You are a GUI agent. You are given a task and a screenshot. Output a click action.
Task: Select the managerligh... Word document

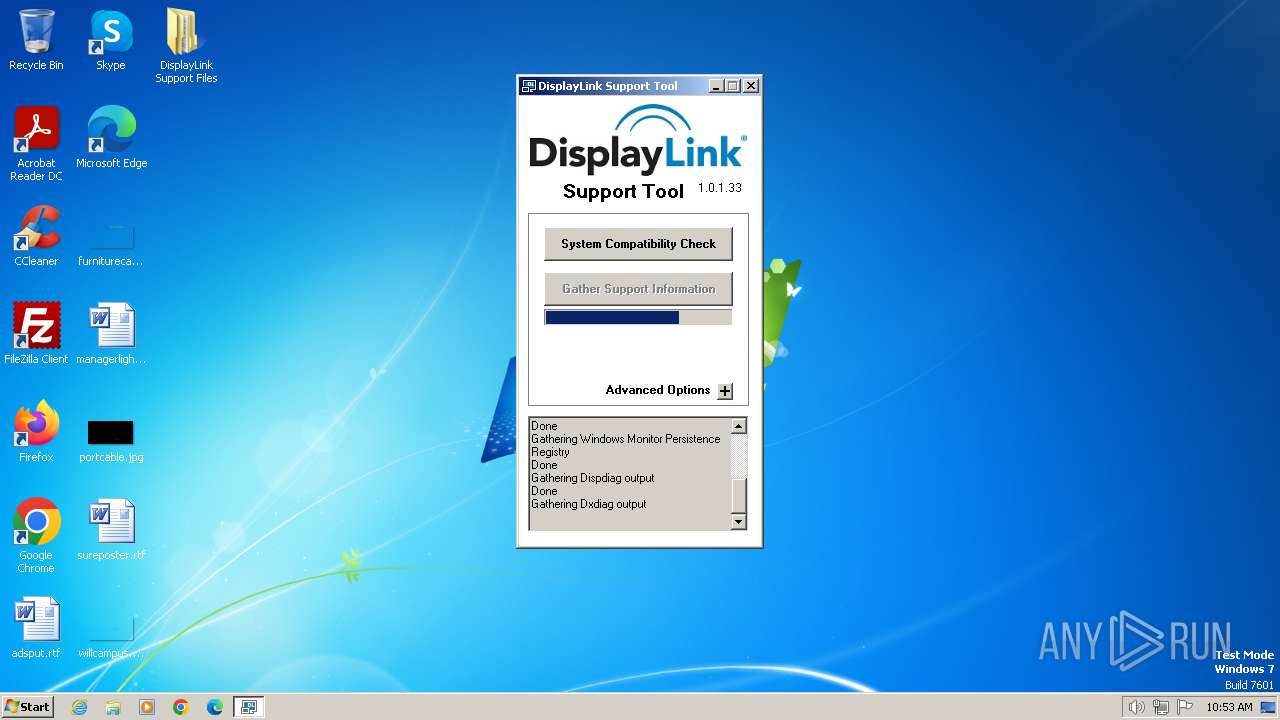(x=111, y=334)
